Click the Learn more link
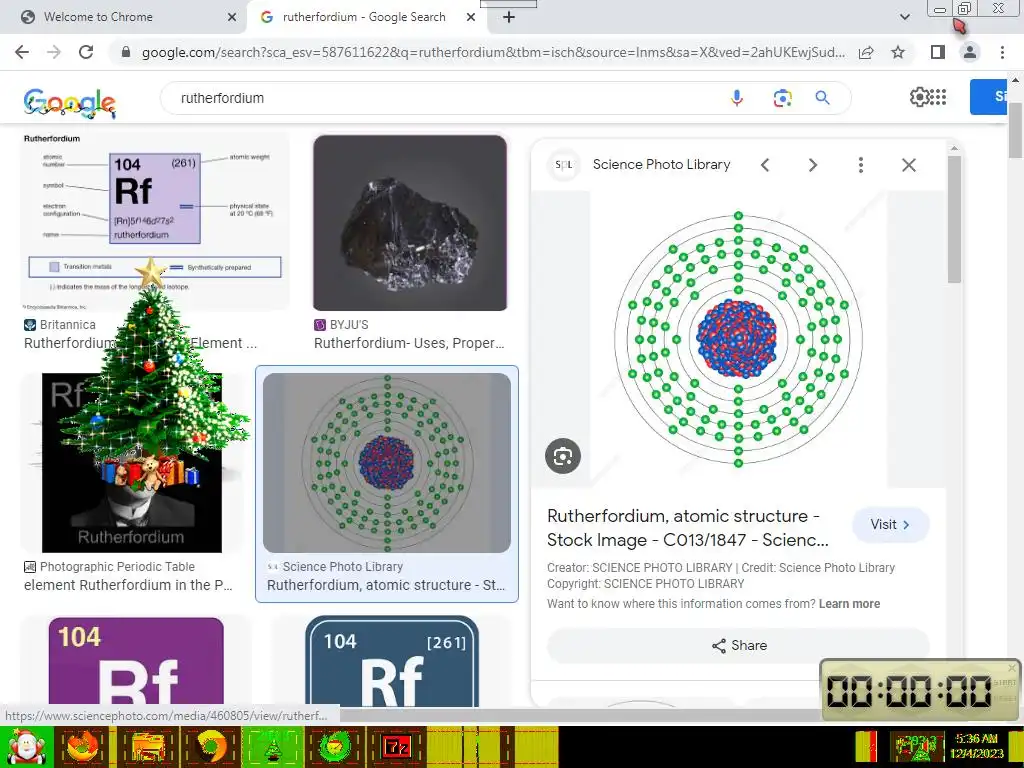The image size is (1024, 768). (x=849, y=603)
